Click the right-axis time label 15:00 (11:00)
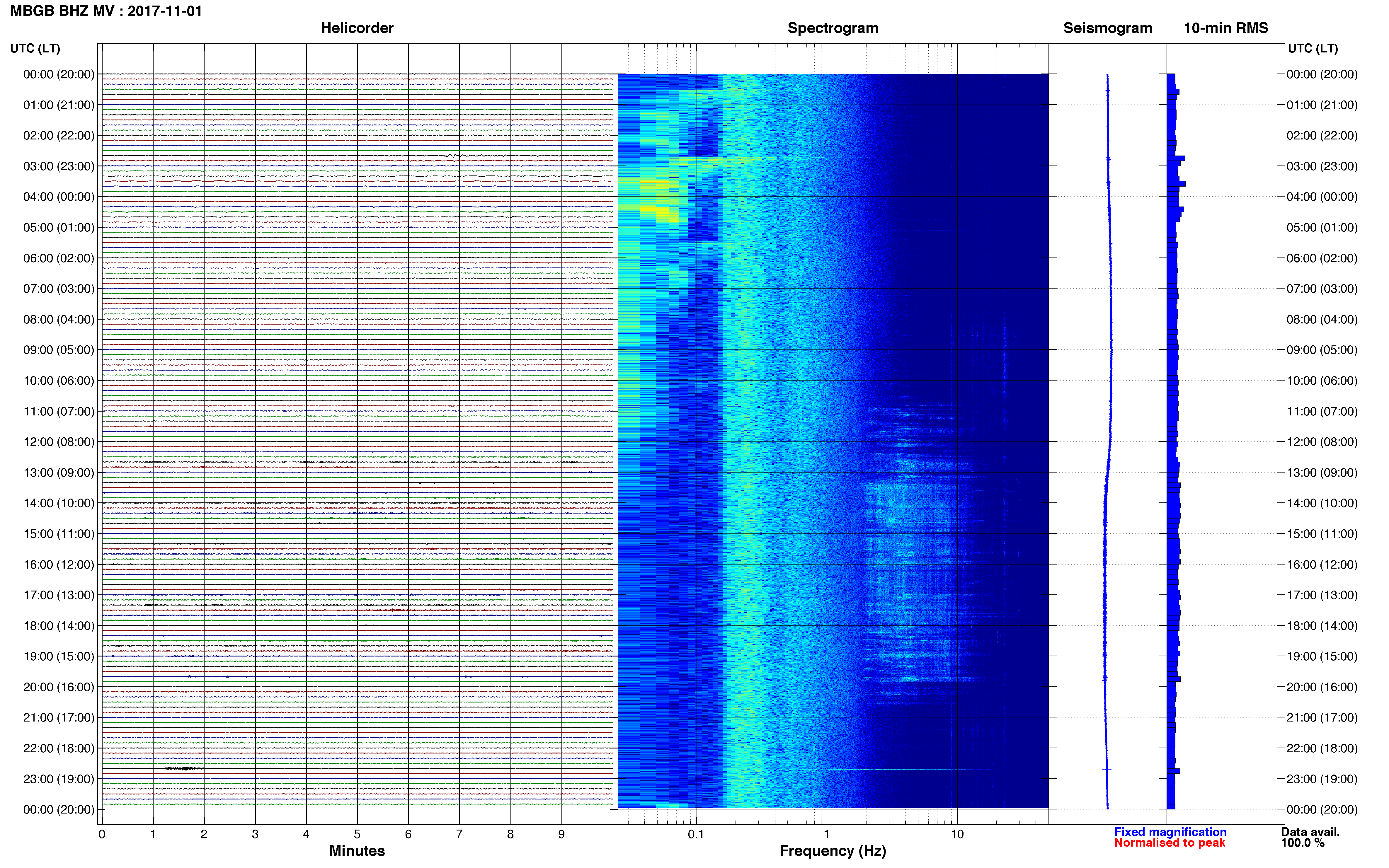1389x868 pixels. (x=1322, y=534)
